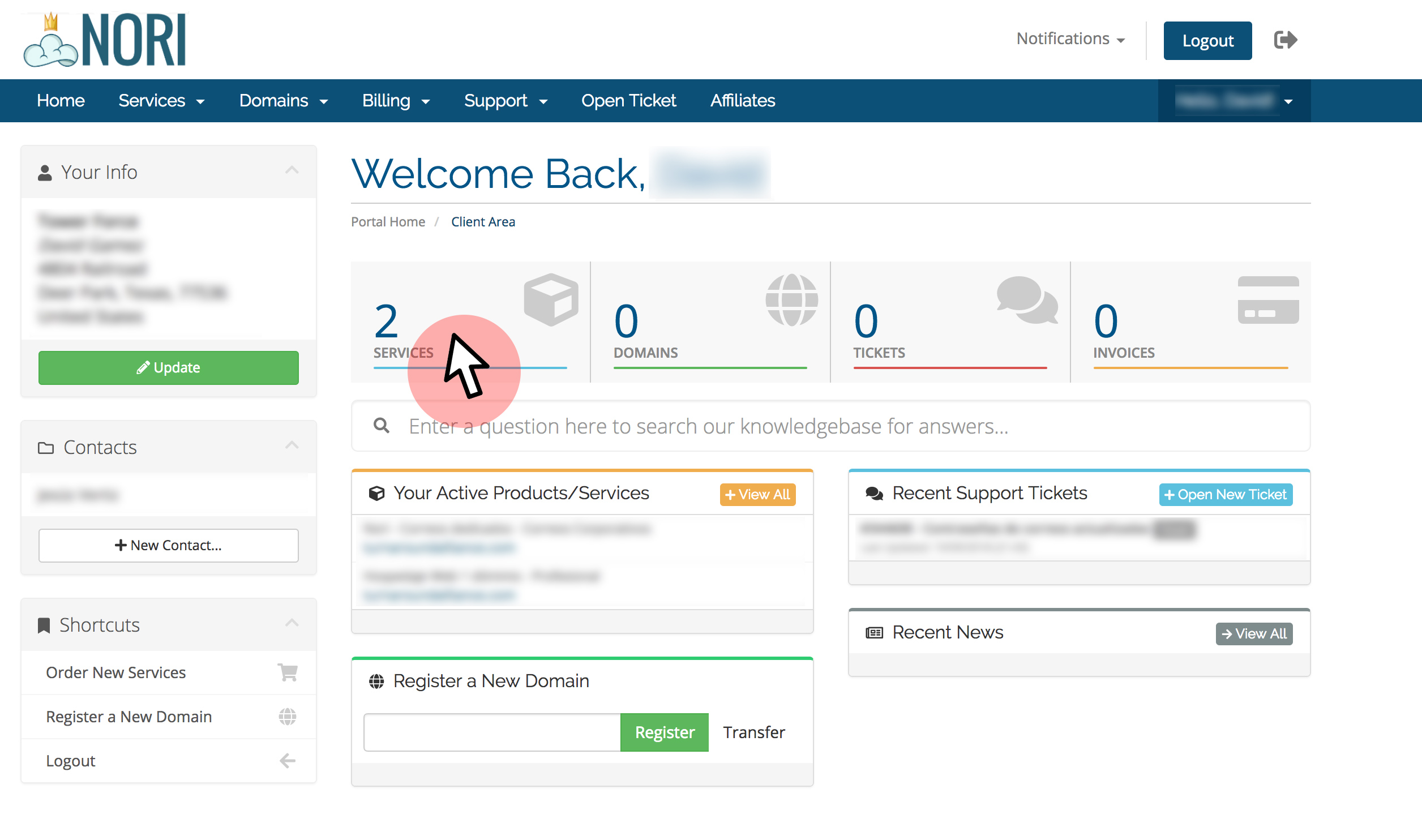Collapse the Shortcuts panel

click(x=292, y=623)
